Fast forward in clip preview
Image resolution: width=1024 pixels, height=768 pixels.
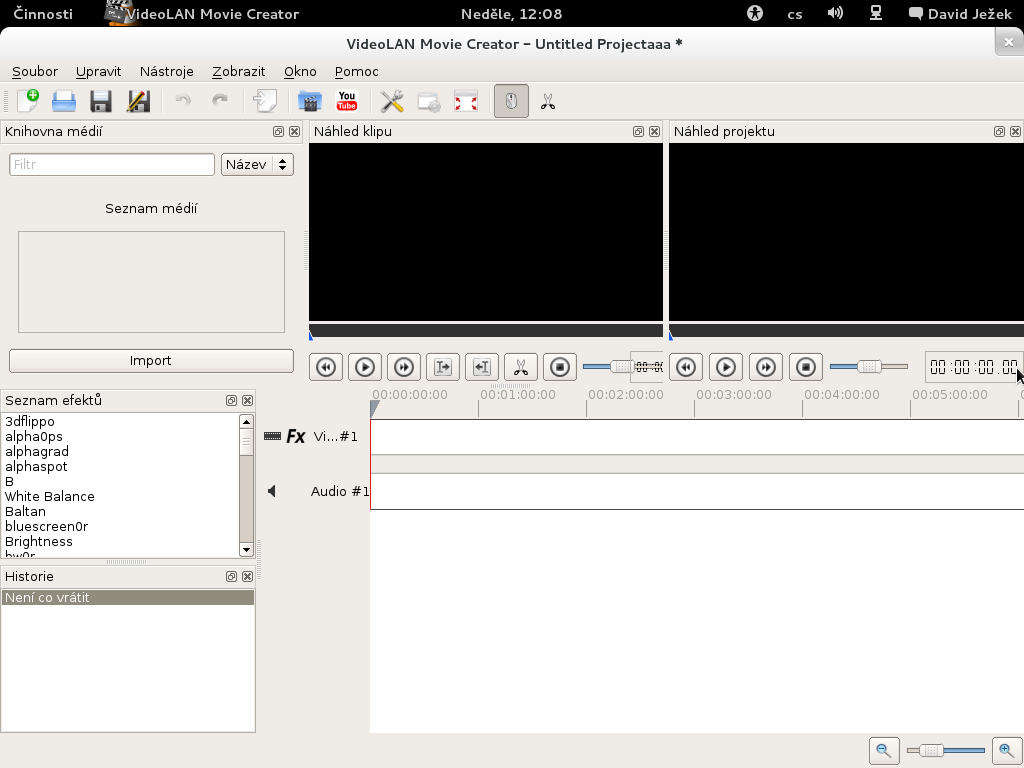(x=404, y=367)
